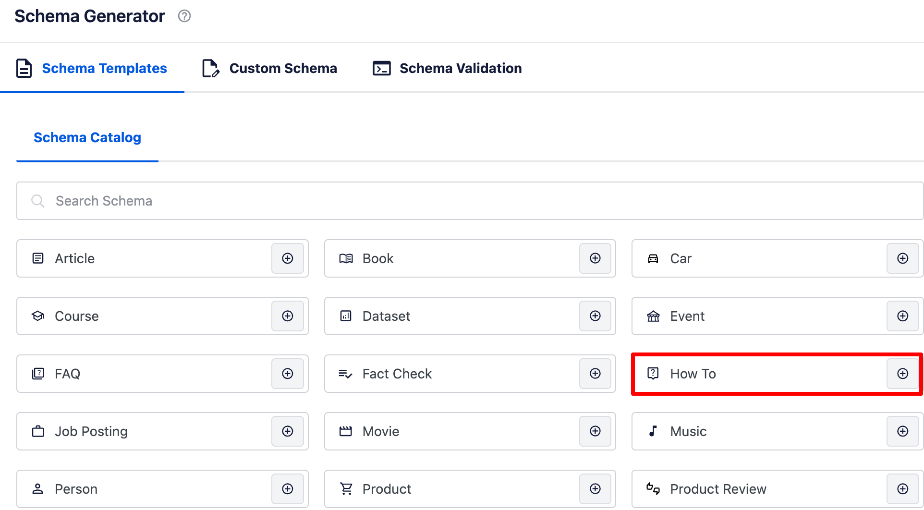Click the magnifier icon in Search Schema

(38, 201)
